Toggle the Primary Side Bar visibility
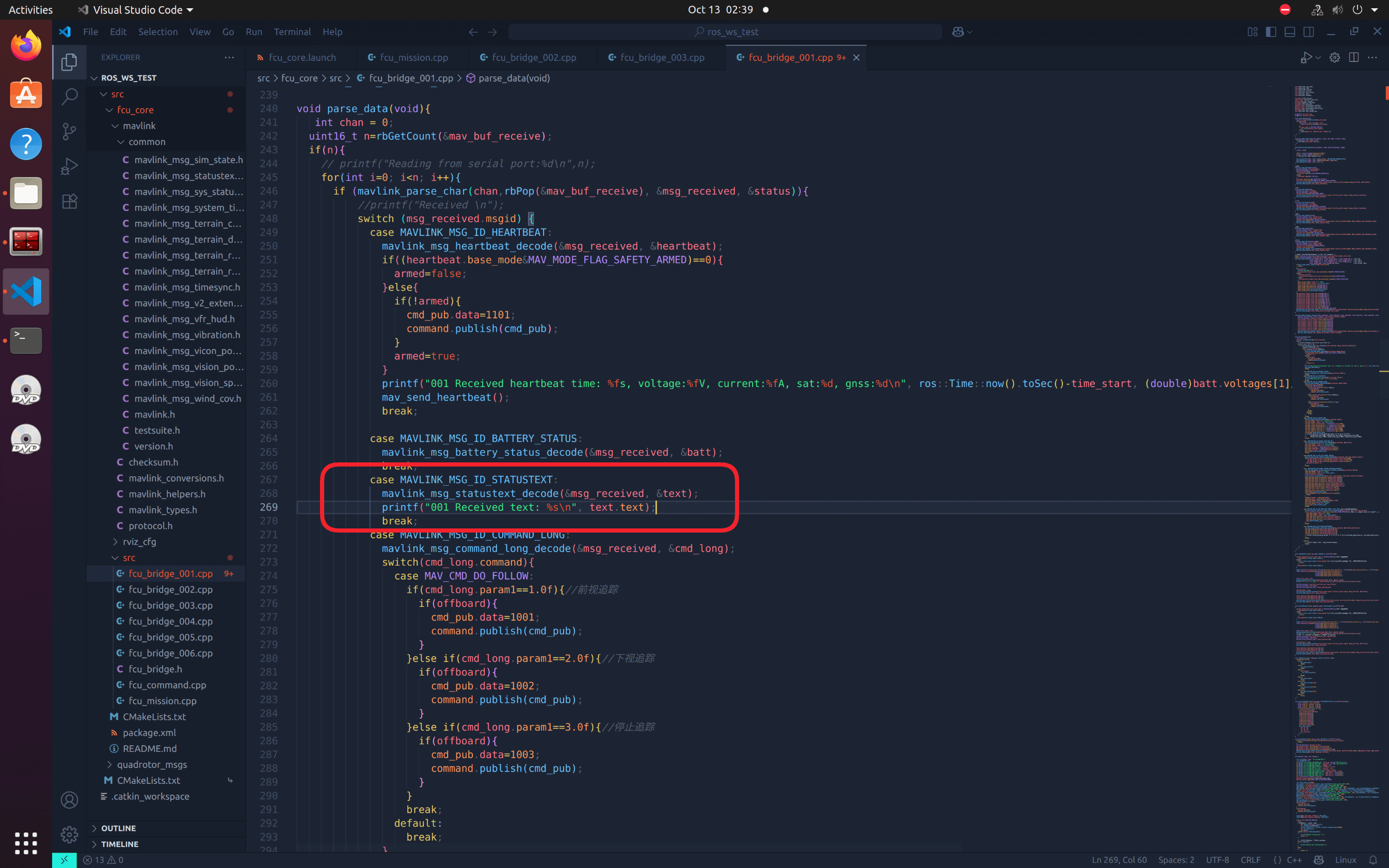Screen dimensions: 1389x868 coord(1270,31)
